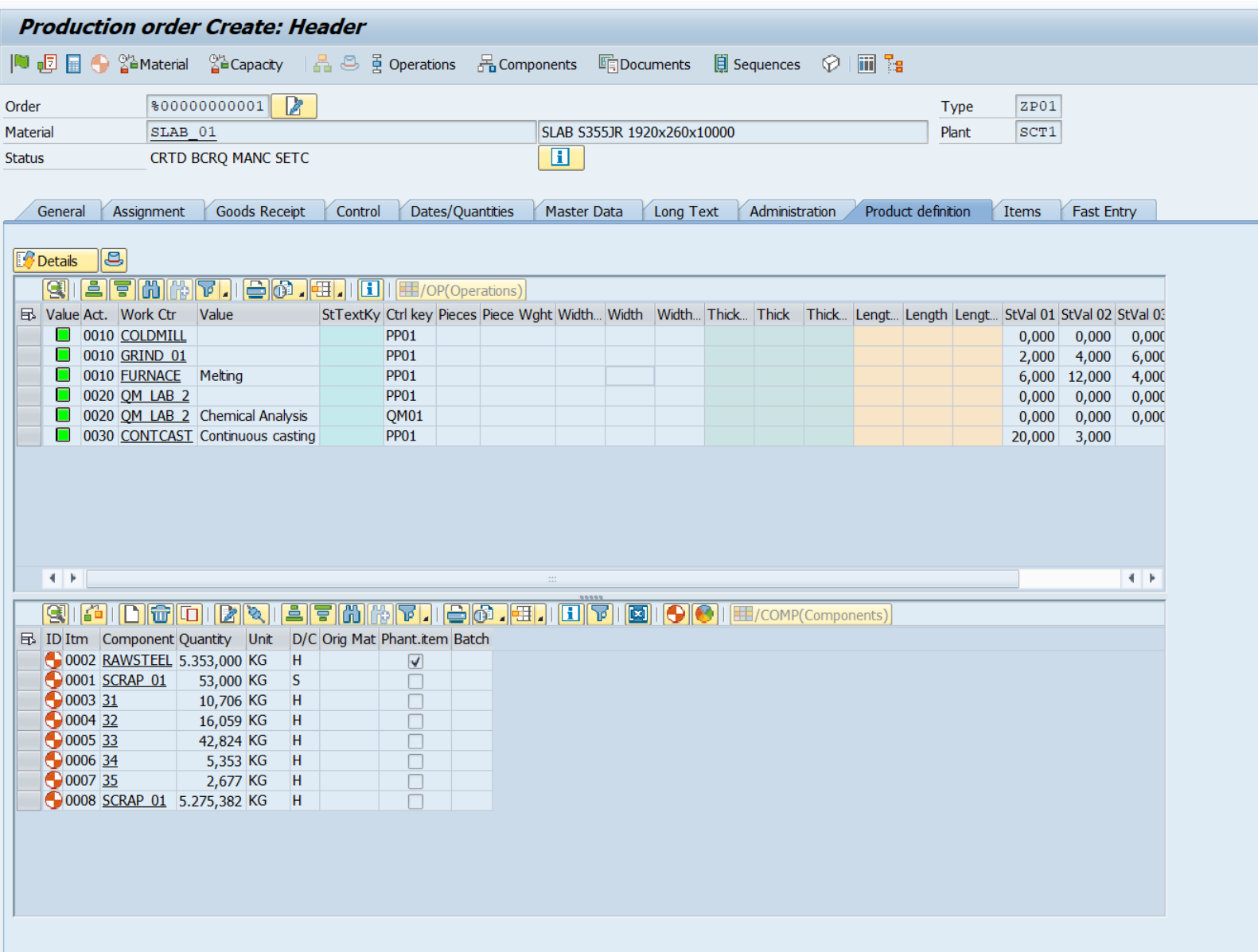The height and width of the screenshot is (952, 1258).
Task: Open the FURNACE work center link
Action: coord(150,375)
